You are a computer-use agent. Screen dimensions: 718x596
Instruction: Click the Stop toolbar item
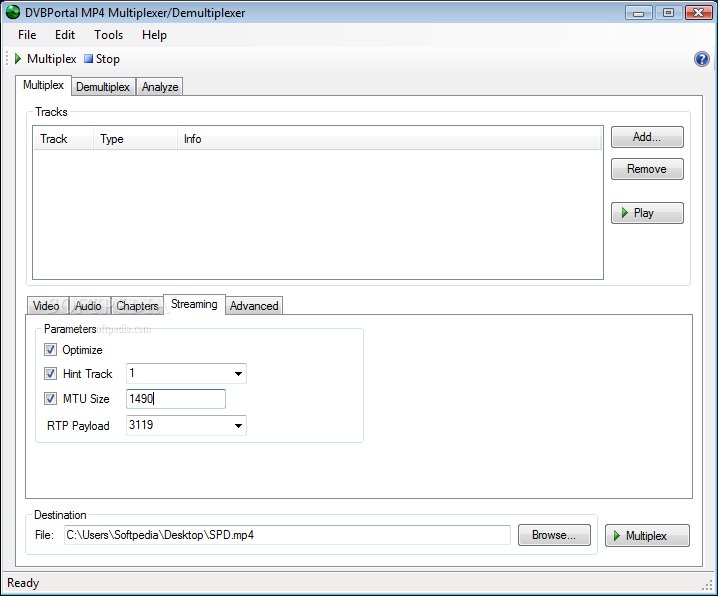[x=102, y=59]
